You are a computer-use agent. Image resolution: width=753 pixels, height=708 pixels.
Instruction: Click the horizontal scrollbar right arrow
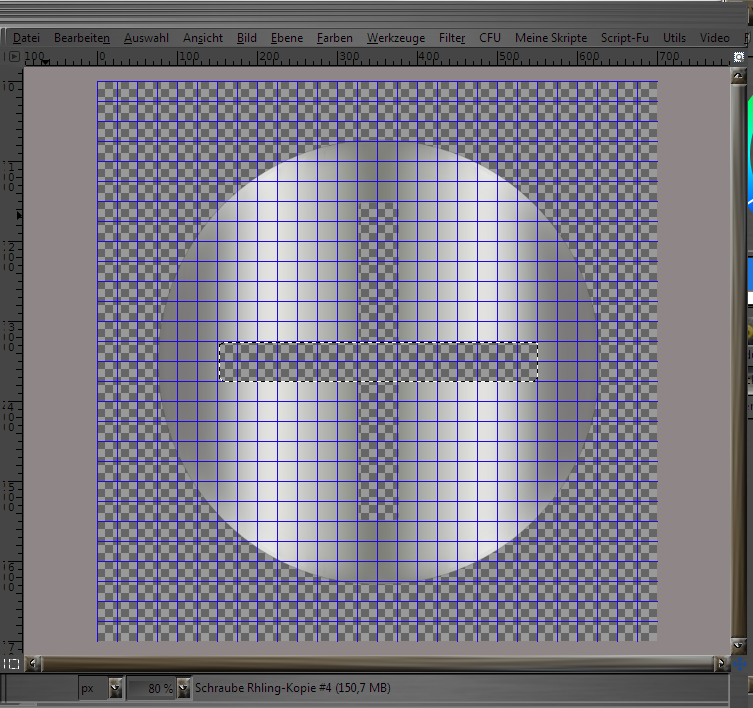[721, 663]
